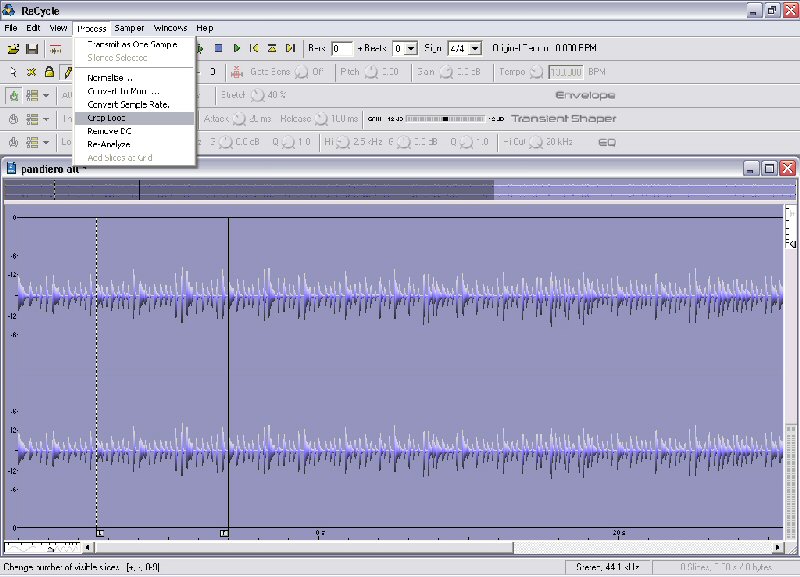
Task: Click the Tempo knob
Action: coord(536,72)
